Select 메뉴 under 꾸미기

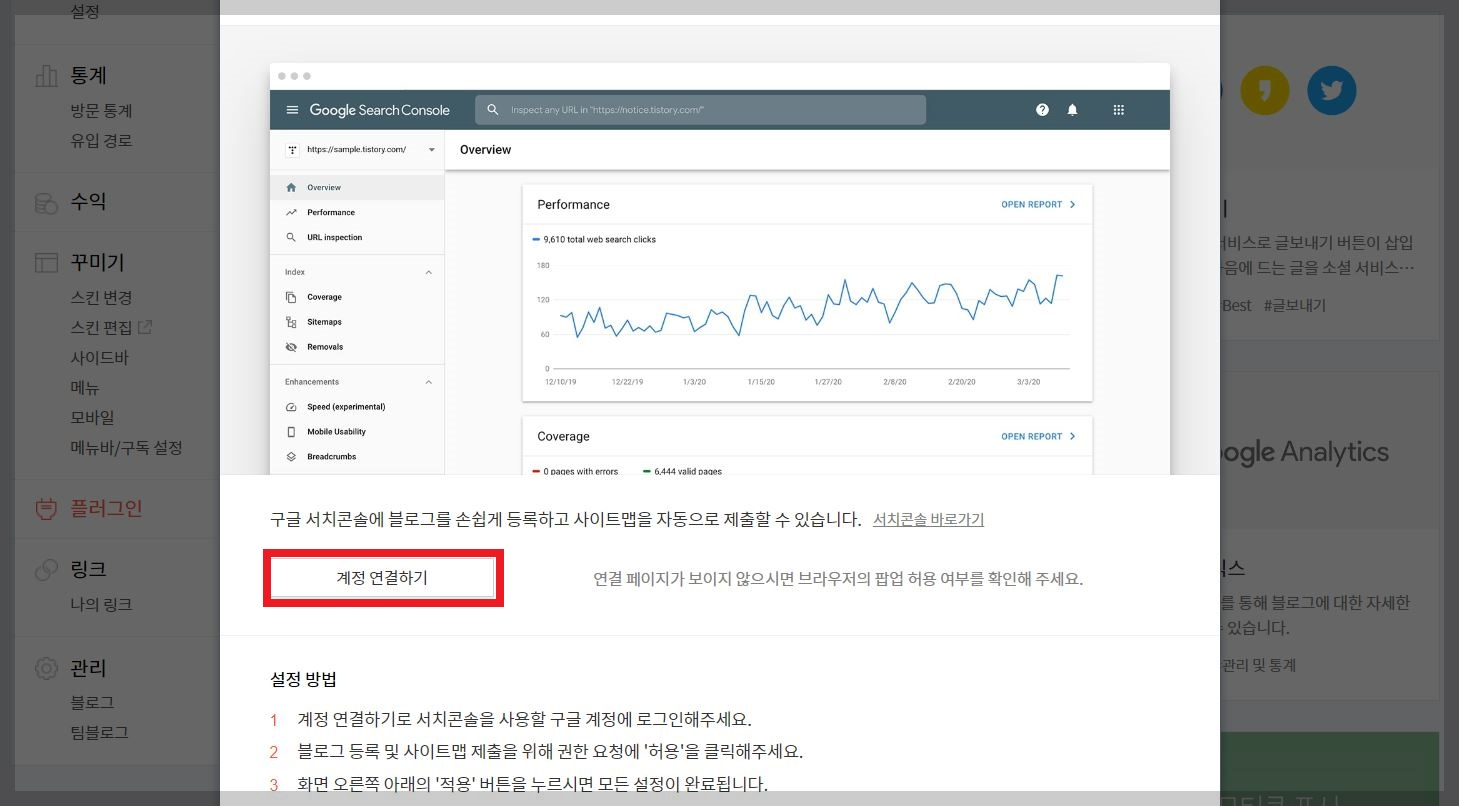85,388
